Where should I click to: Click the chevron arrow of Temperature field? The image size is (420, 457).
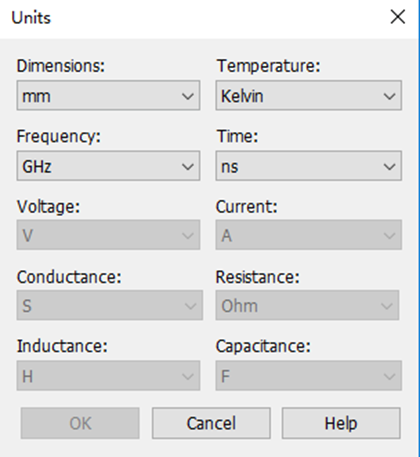389,96
